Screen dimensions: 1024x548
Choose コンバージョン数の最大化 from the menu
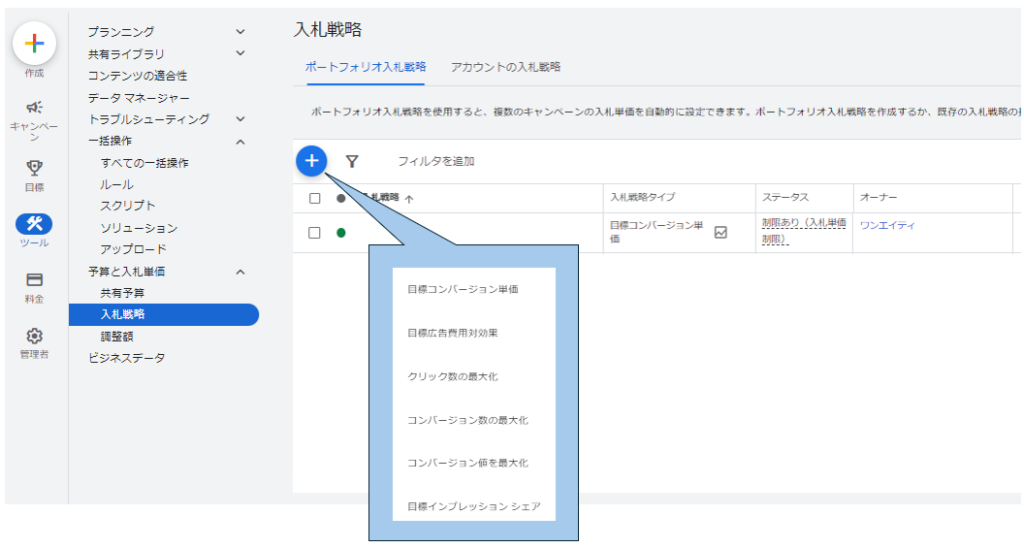468,420
